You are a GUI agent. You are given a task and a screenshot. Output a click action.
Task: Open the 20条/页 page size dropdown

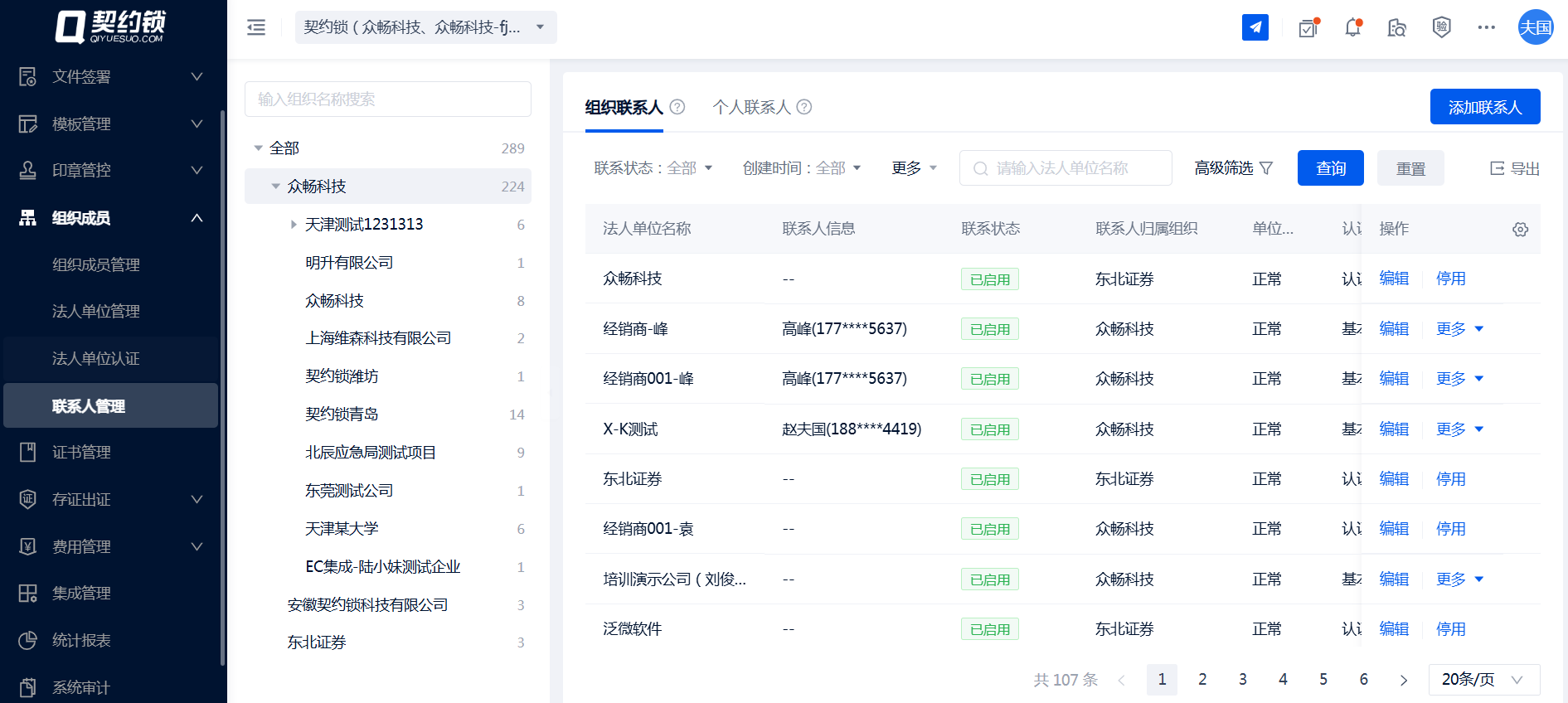point(1483,680)
